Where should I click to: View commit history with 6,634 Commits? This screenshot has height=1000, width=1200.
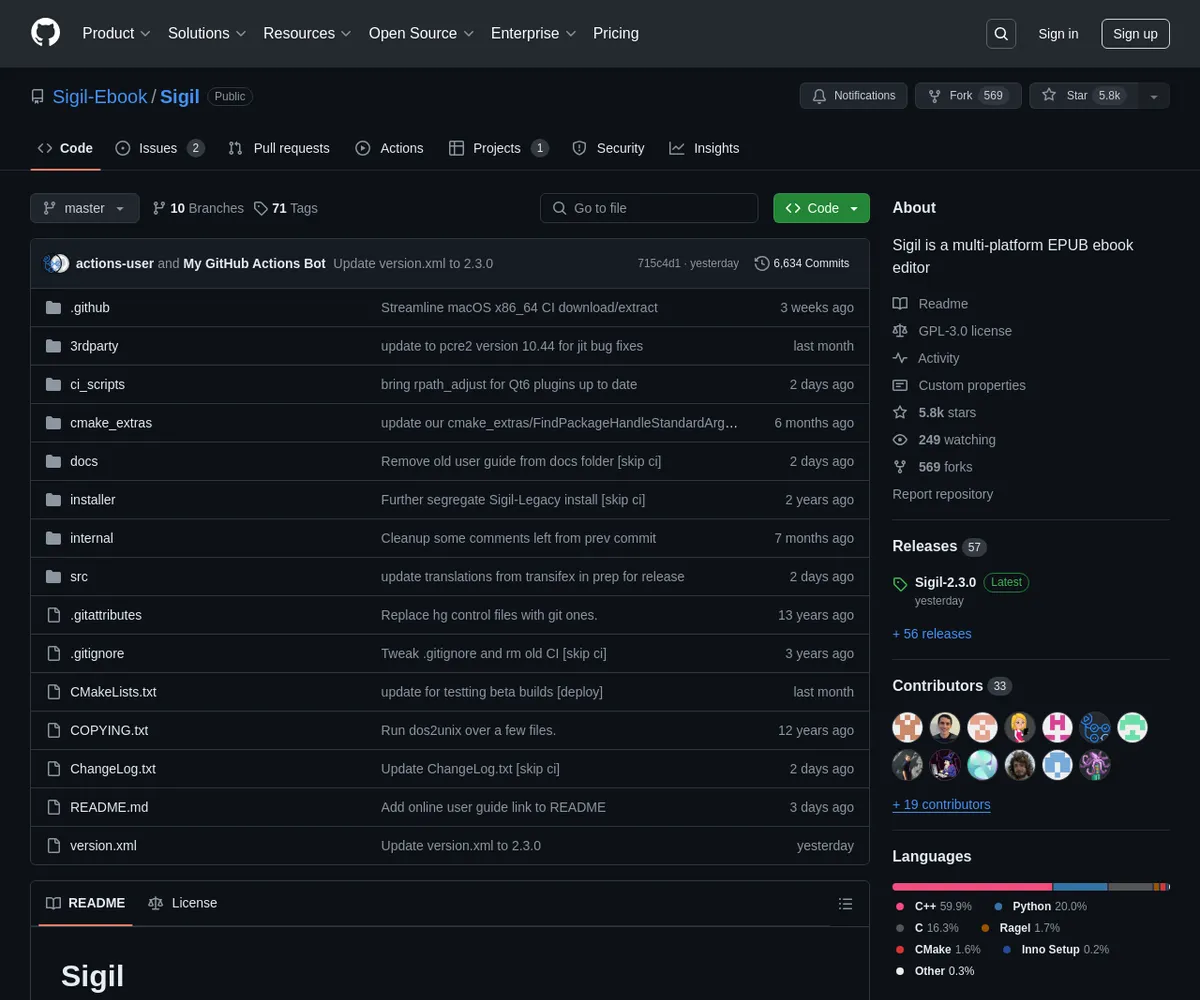pyautogui.click(x=802, y=263)
